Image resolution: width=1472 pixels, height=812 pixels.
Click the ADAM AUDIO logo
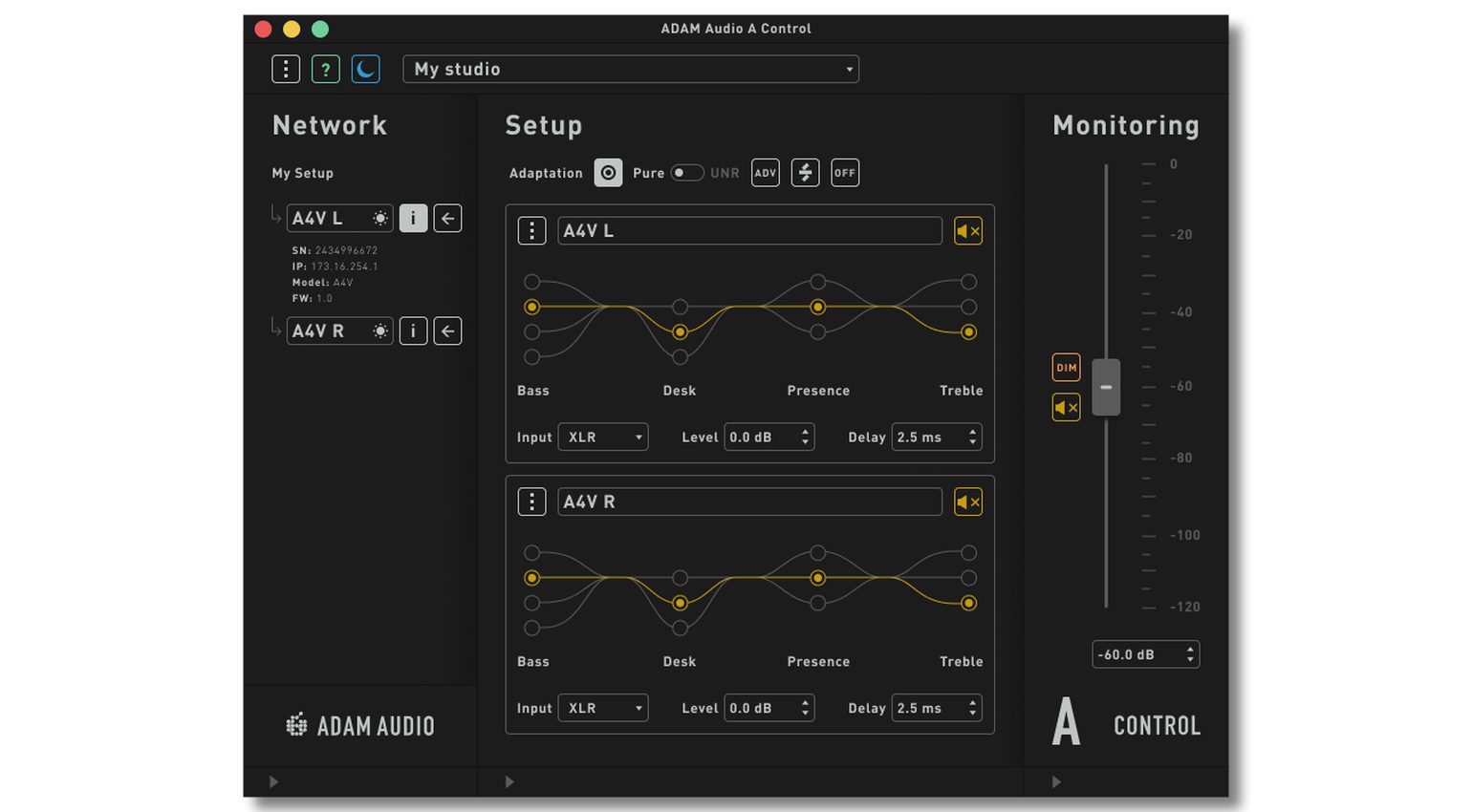(x=360, y=726)
